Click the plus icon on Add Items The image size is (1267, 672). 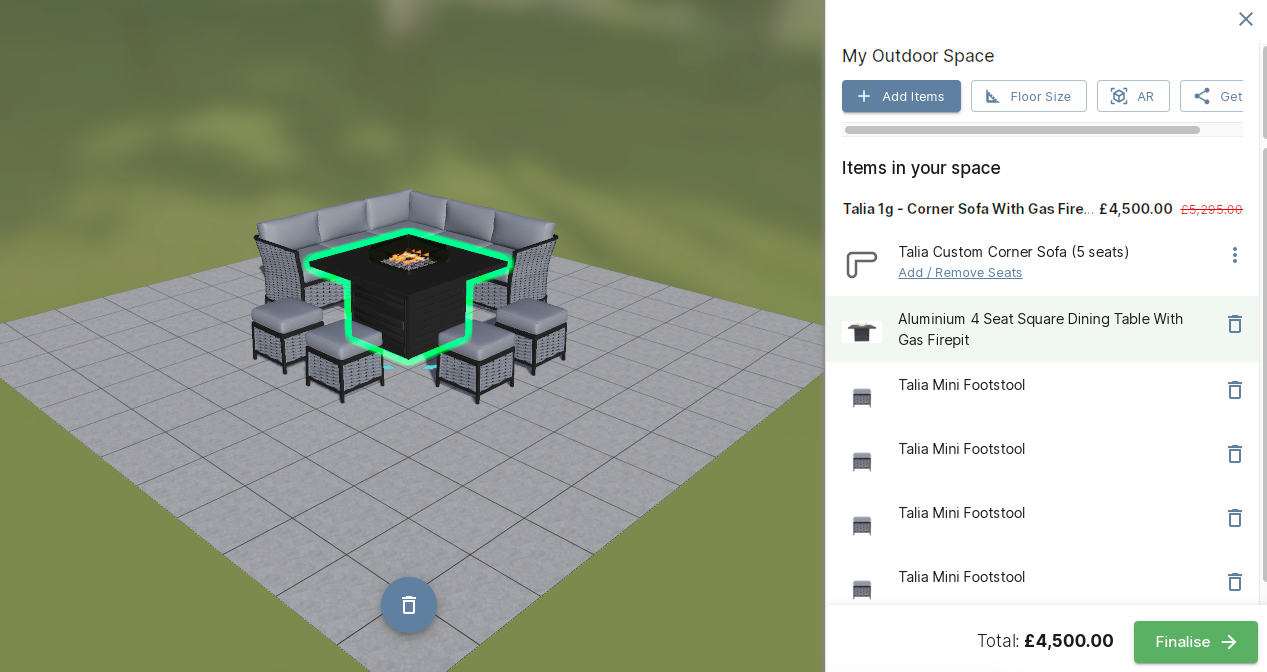point(864,96)
